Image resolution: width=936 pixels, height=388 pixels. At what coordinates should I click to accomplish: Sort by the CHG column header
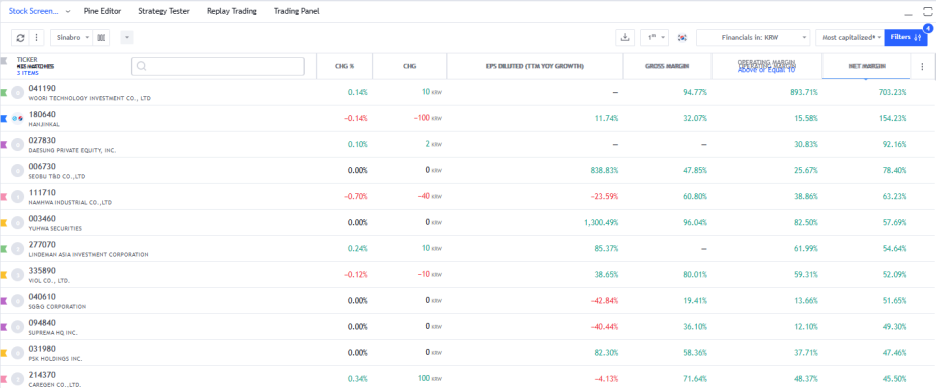(x=410, y=66)
